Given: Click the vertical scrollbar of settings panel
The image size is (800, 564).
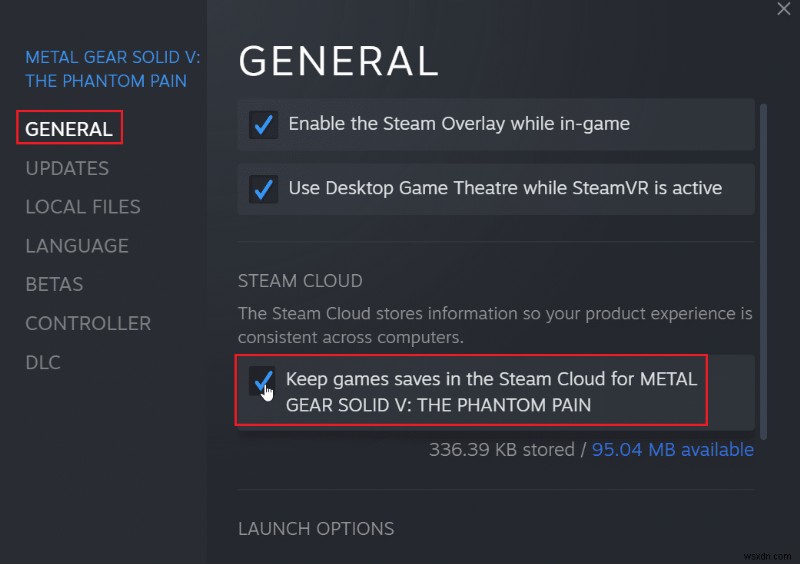Looking at the screenshot, I should click(764, 270).
